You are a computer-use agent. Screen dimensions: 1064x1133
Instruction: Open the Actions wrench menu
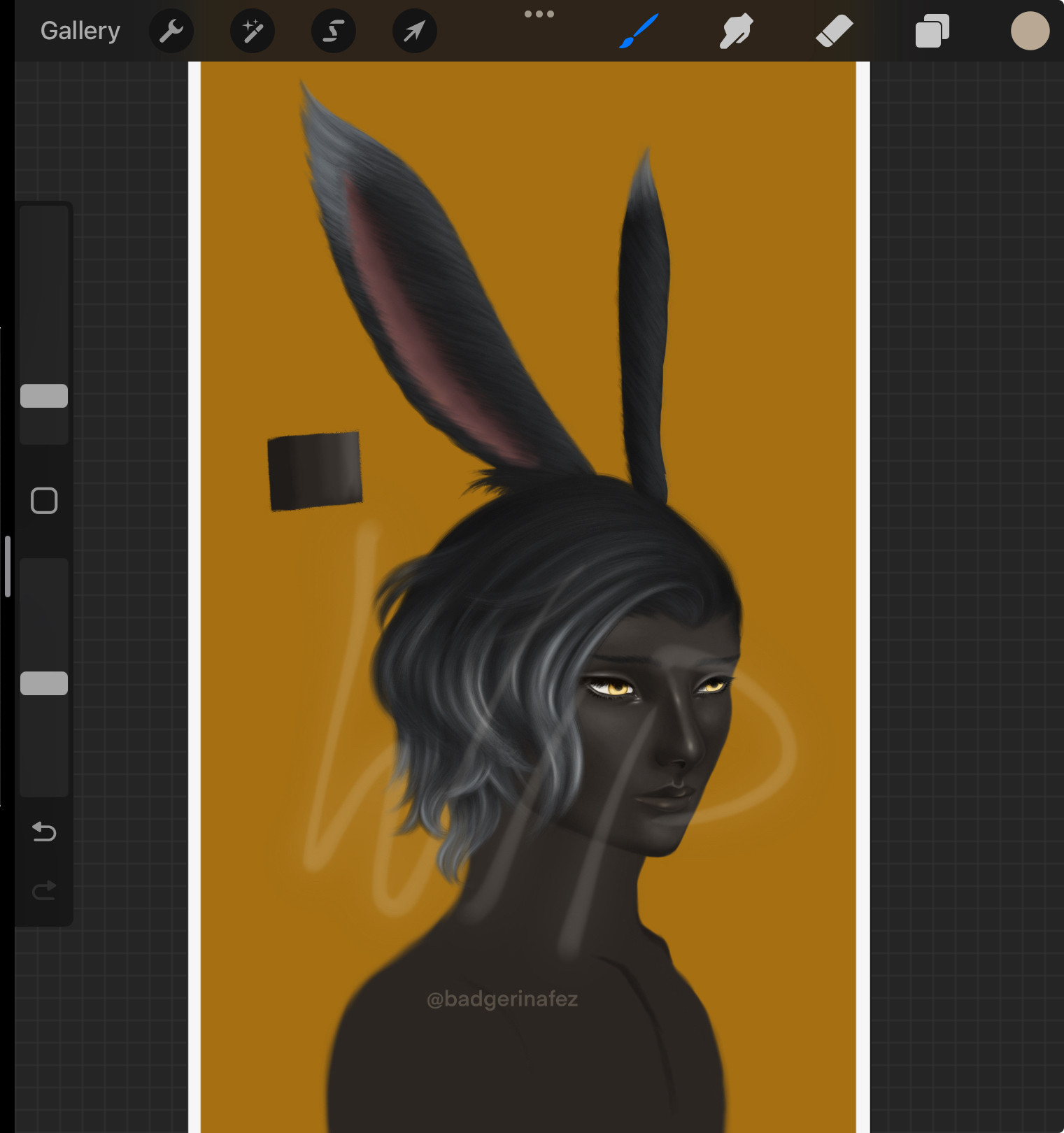click(x=171, y=31)
